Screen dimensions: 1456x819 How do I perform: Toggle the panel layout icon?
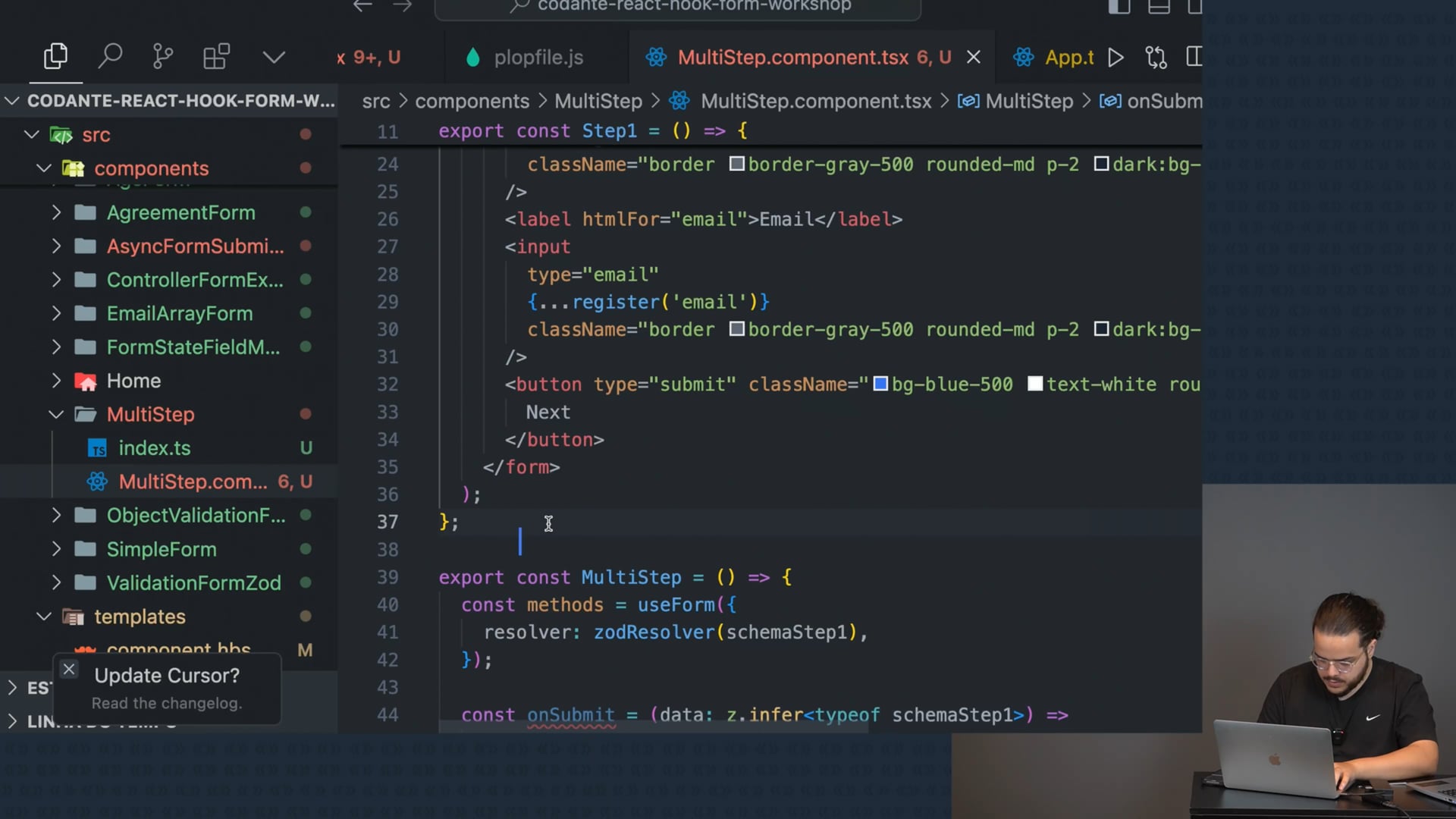click(x=1158, y=7)
